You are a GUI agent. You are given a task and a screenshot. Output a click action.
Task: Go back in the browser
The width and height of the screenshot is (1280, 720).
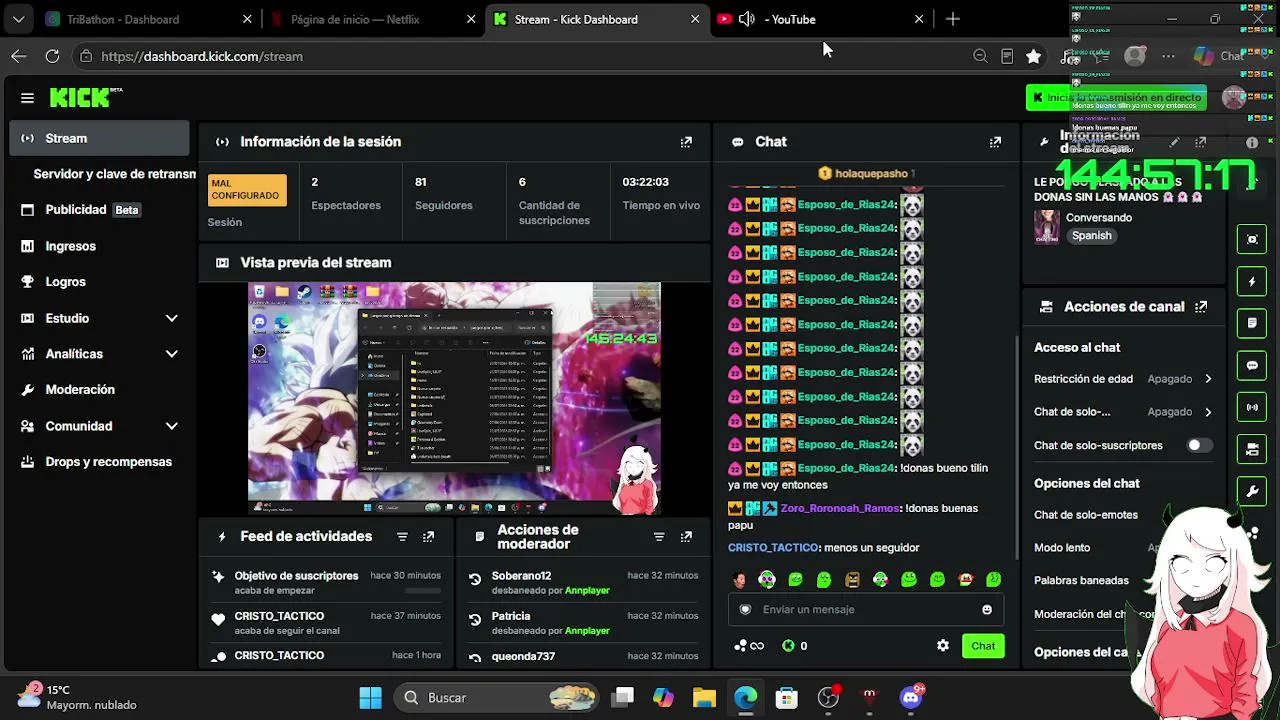(19, 56)
